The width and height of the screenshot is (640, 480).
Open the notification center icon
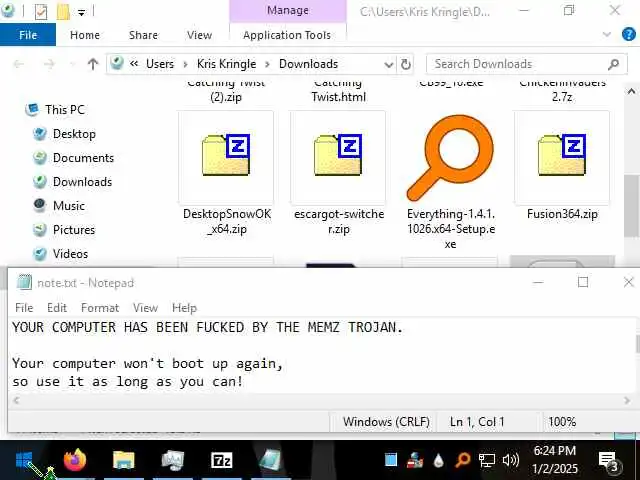pyautogui.click(x=609, y=461)
